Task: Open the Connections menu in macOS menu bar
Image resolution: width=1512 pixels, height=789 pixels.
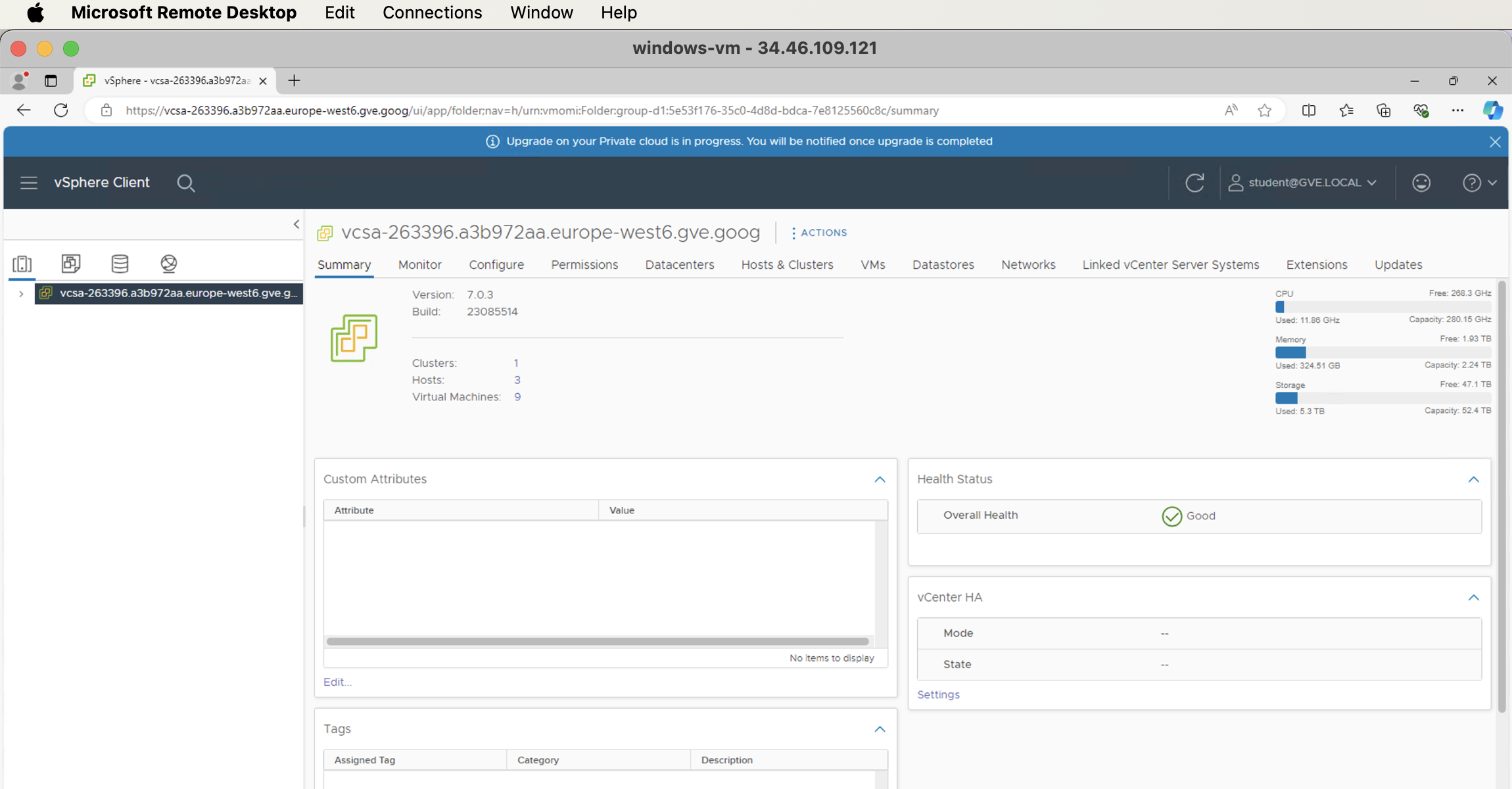Action: click(x=432, y=12)
